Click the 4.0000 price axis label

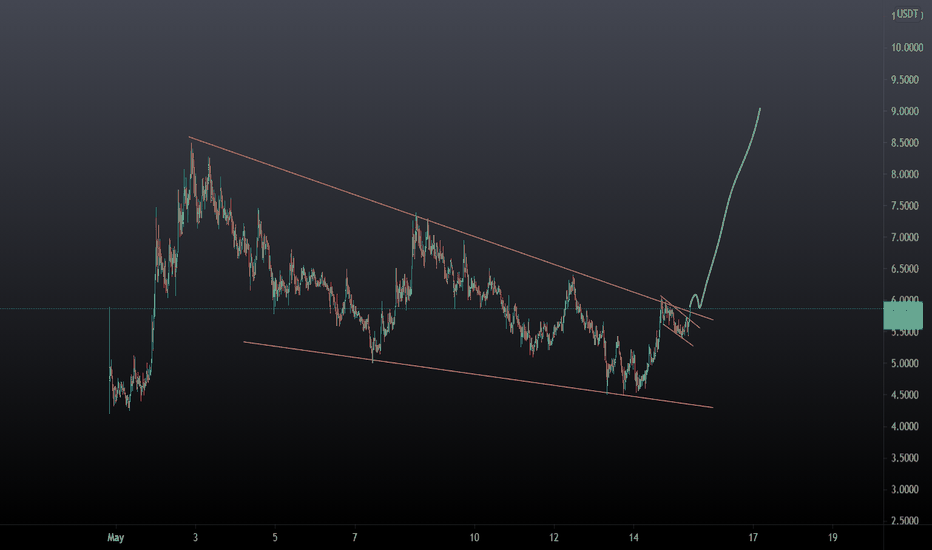pos(904,426)
